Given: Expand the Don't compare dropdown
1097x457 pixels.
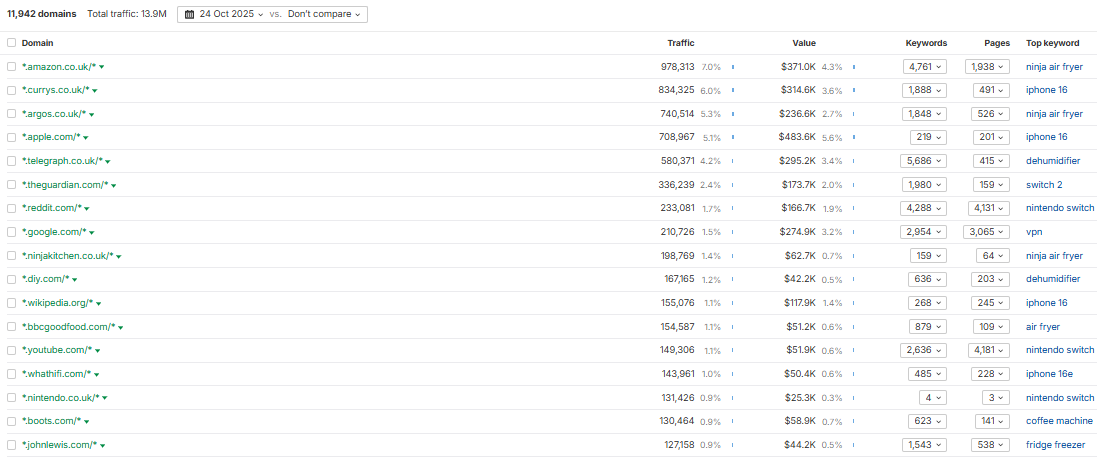Looking at the screenshot, I should click(326, 14).
